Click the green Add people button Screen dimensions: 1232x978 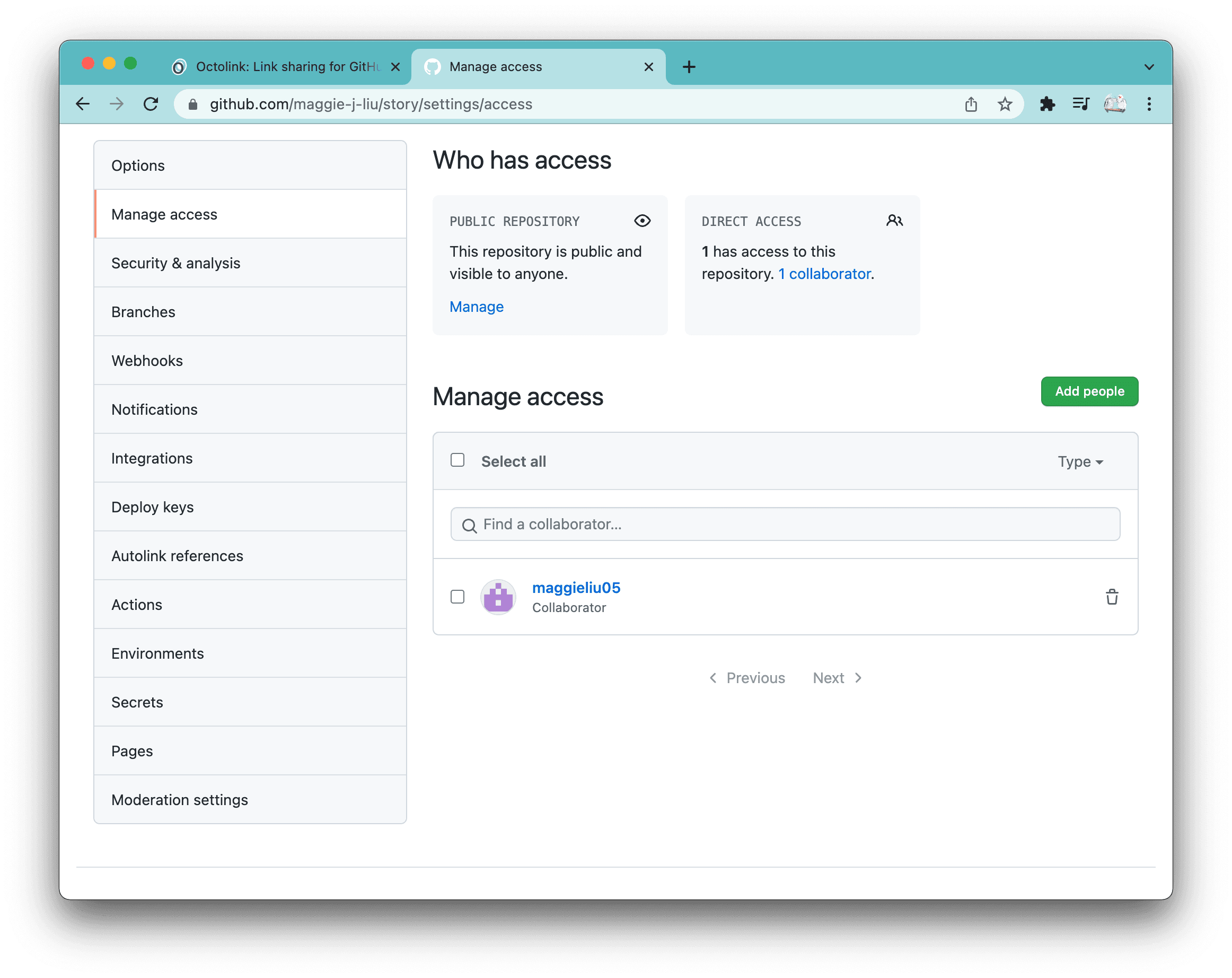point(1089,391)
